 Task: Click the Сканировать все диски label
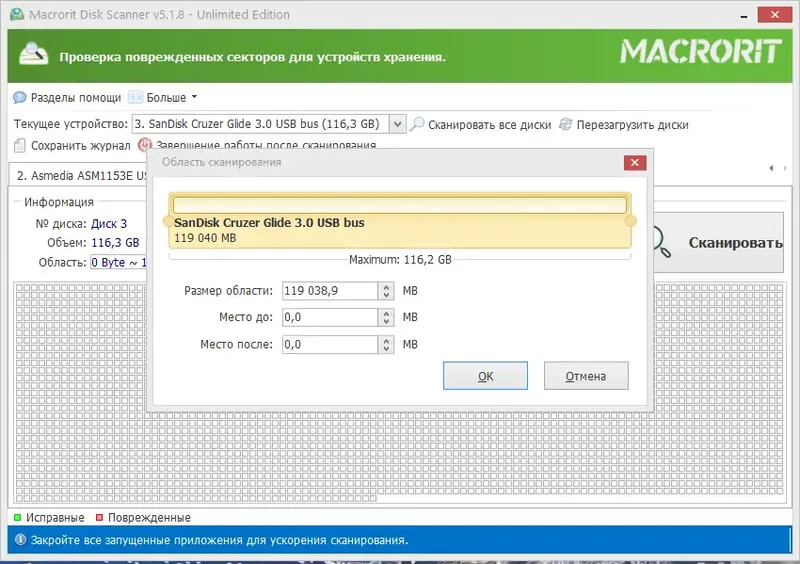(x=490, y=125)
